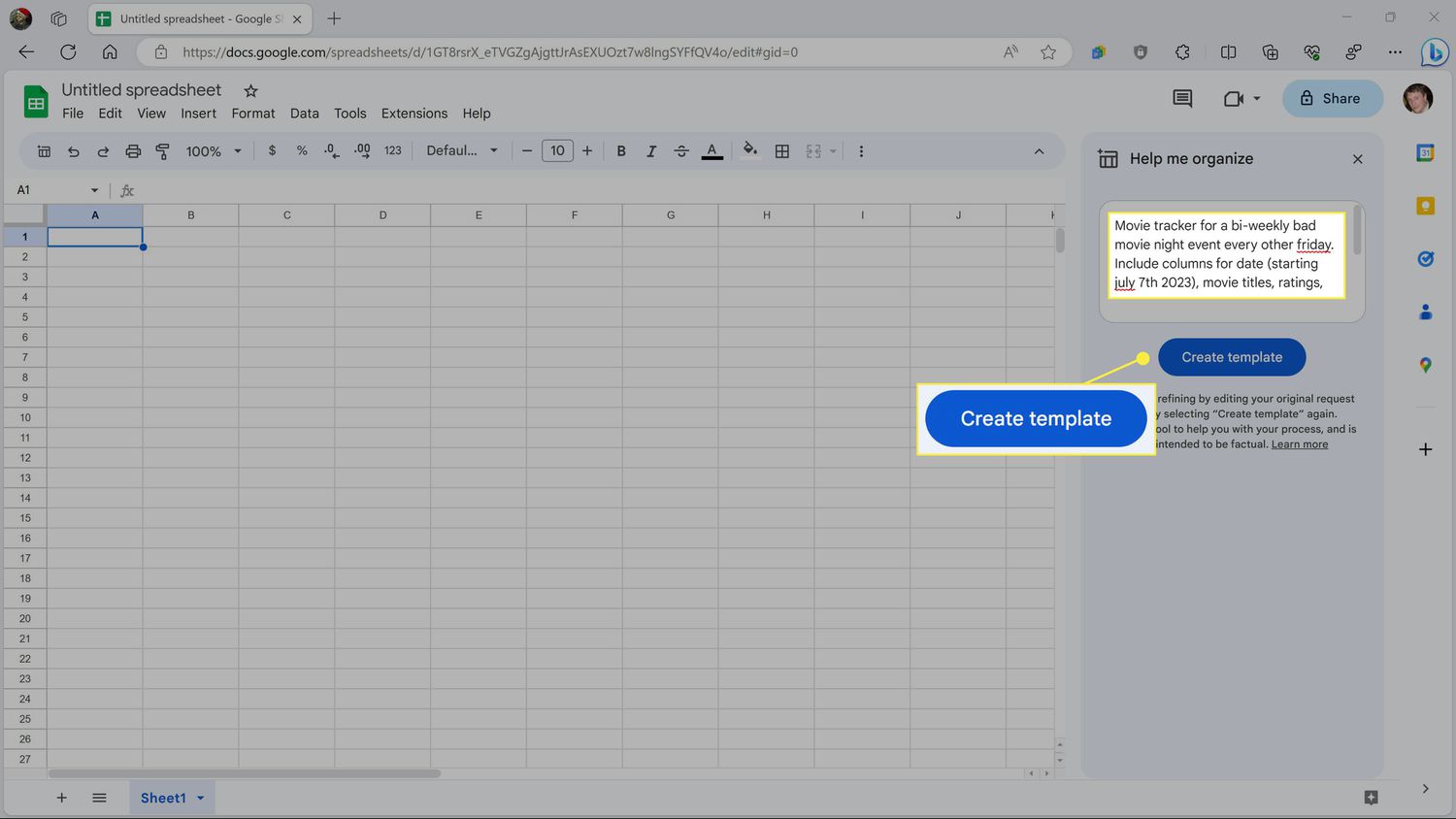Follow the Learn more link
Image resolution: width=1456 pixels, height=819 pixels.
pos(1299,444)
